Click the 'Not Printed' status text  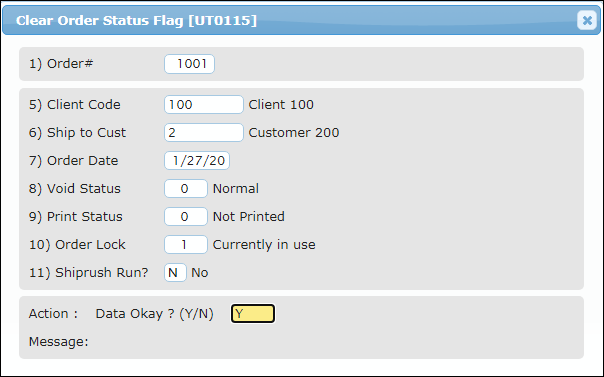249,216
